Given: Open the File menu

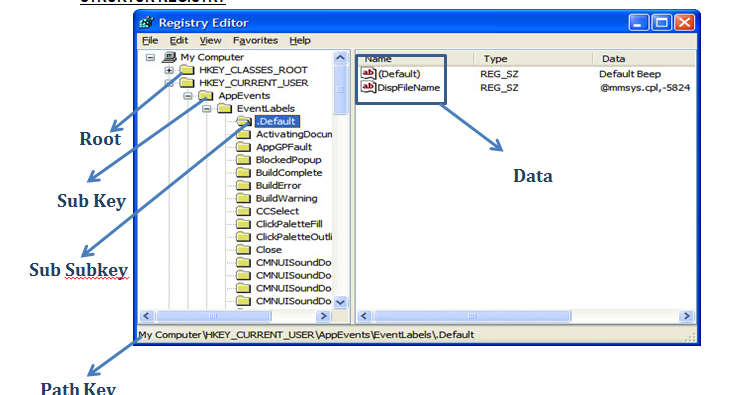Looking at the screenshot, I should point(150,41).
